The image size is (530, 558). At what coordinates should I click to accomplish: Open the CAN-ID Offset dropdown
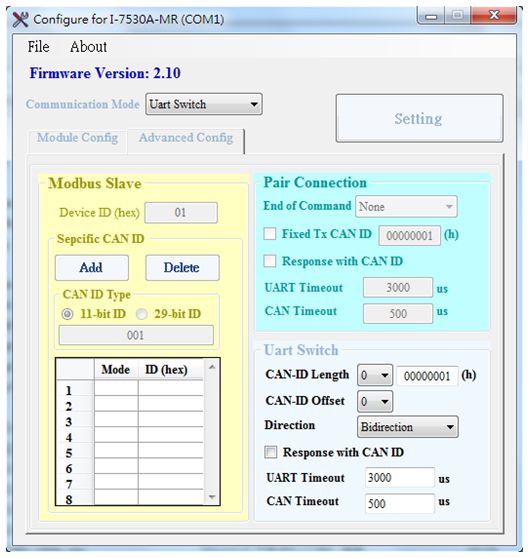point(375,401)
